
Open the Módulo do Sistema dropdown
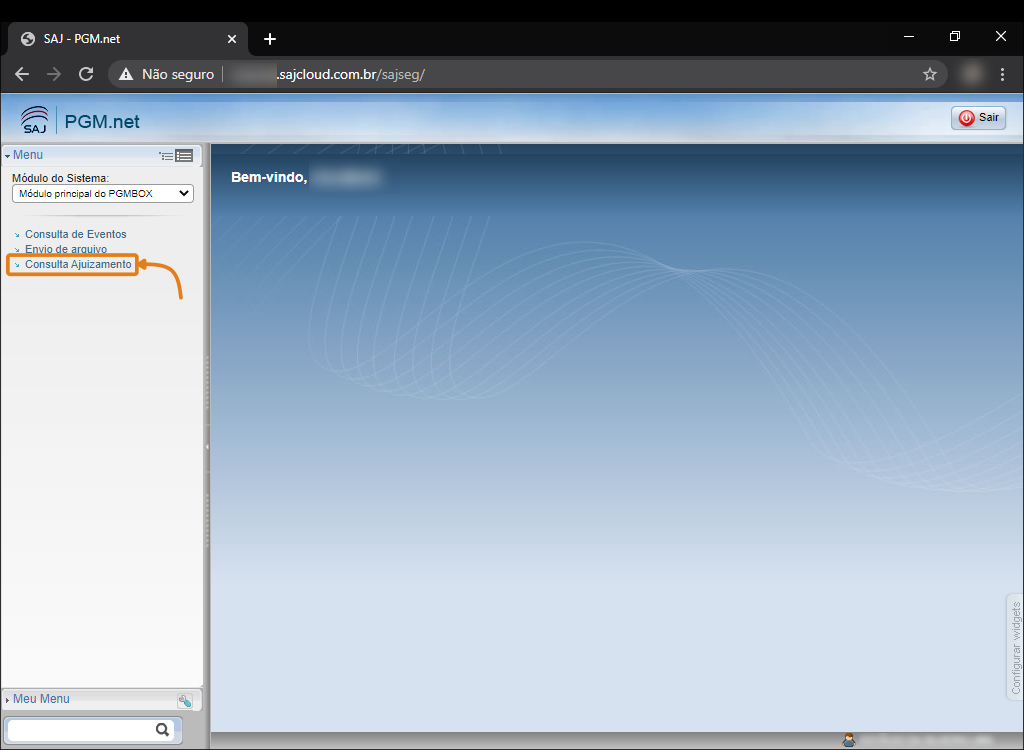point(102,193)
